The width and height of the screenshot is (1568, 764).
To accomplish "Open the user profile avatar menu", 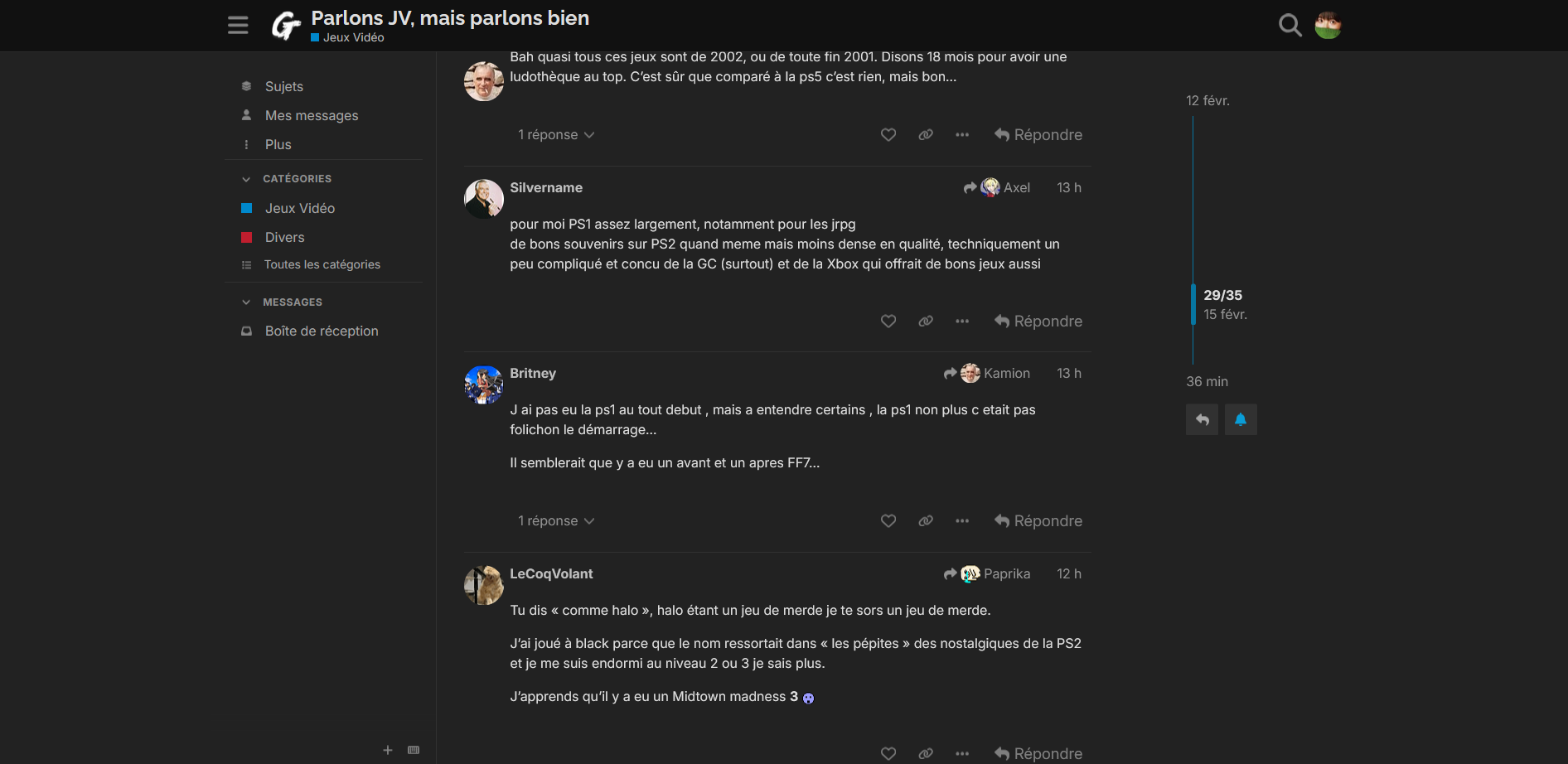I will 1328,26.
